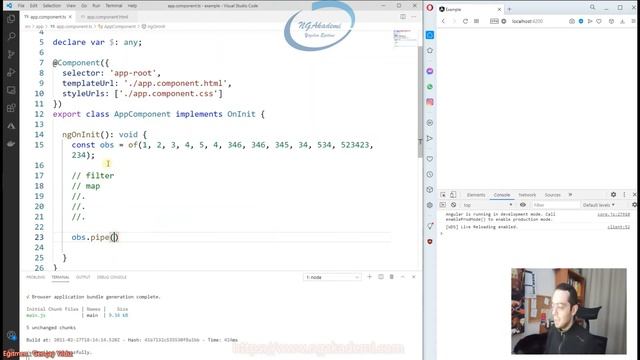Open the console context 'top' dropdown
640x360 pixels.
(487, 205)
